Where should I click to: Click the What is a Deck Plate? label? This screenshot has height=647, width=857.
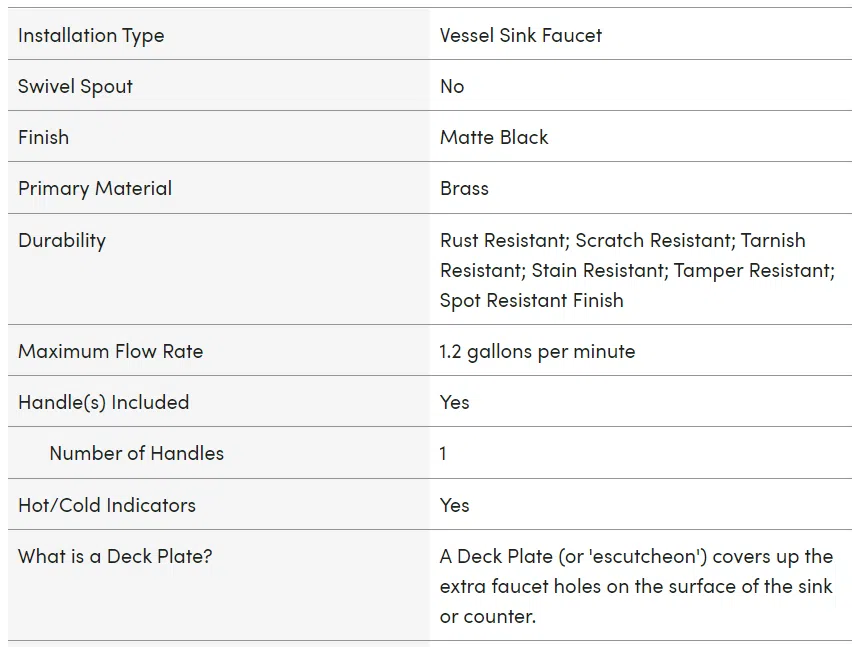click(115, 556)
